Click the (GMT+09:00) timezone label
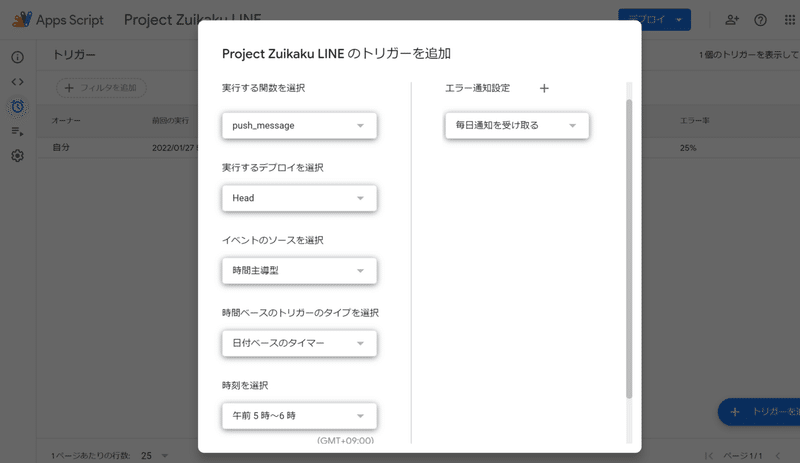Viewport: 800px width, 463px height. [x=345, y=440]
